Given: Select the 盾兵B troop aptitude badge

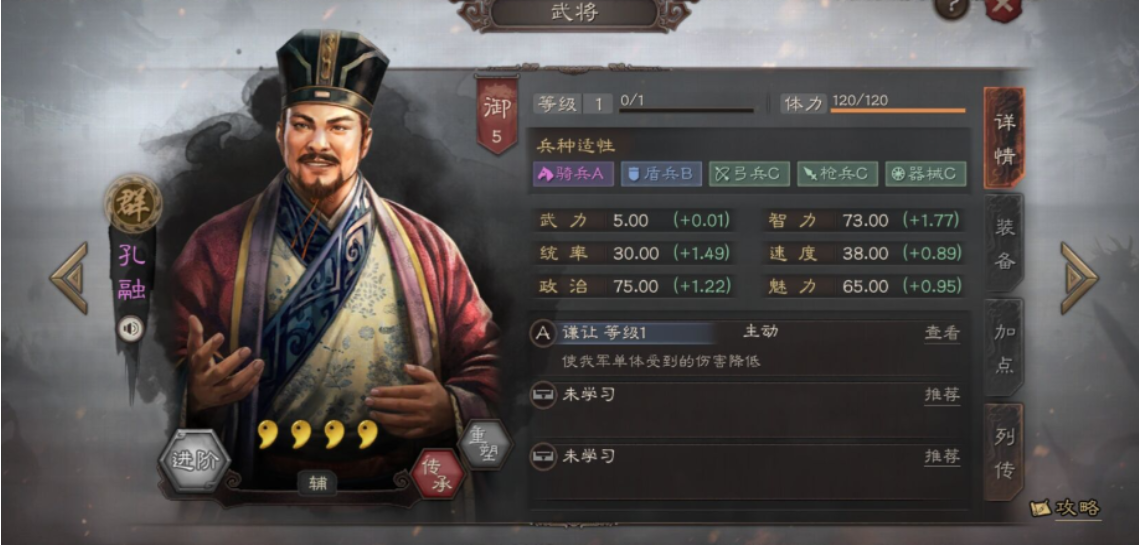Looking at the screenshot, I should [x=661, y=174].
